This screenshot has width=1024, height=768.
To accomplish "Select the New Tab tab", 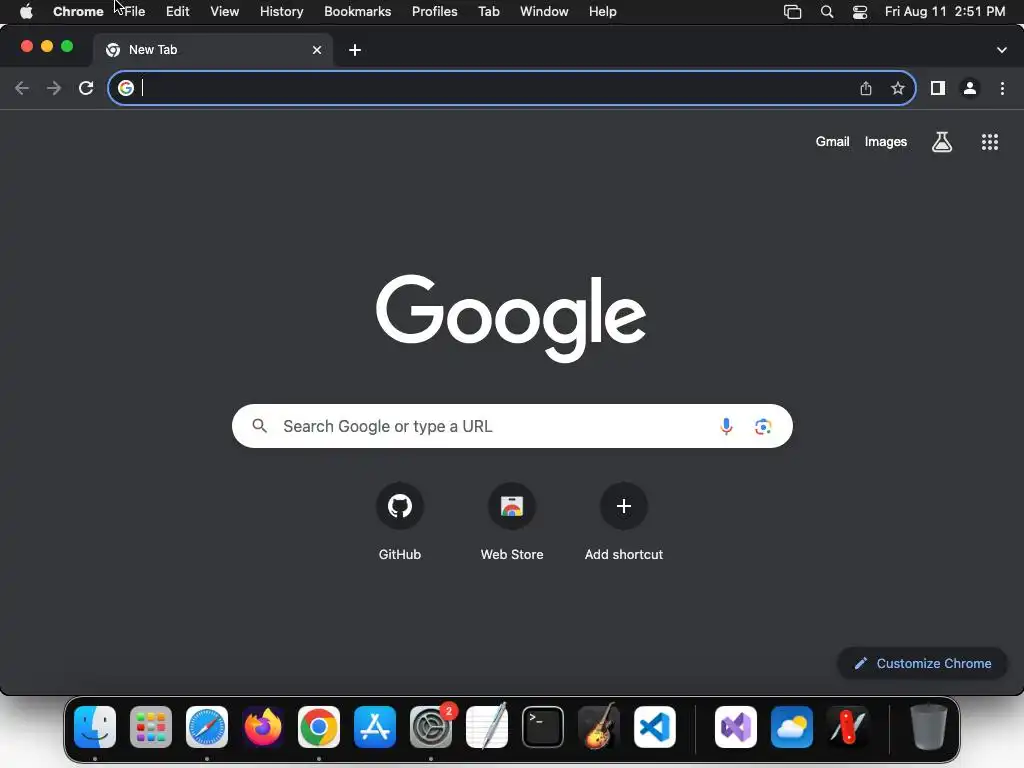I will coord(212,50).
